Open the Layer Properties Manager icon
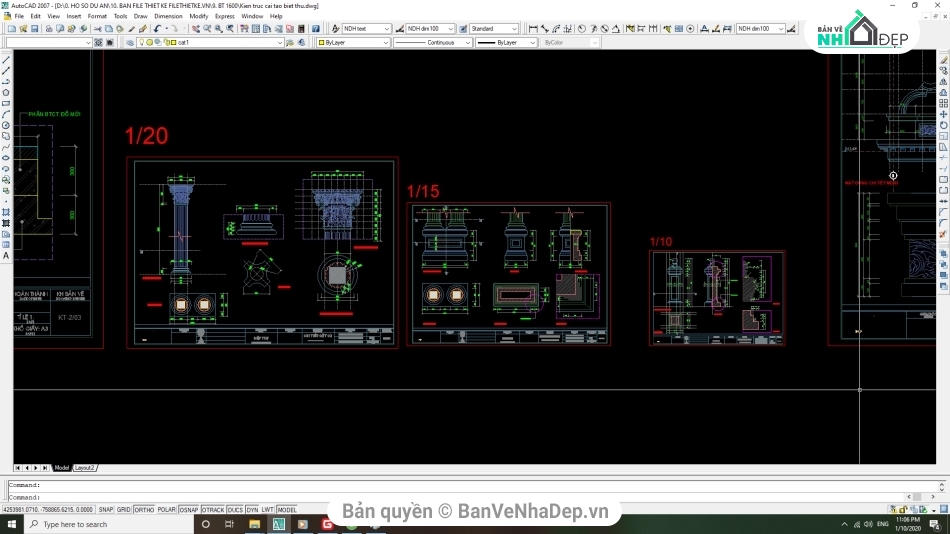950x534 pixels. [129, 43]
